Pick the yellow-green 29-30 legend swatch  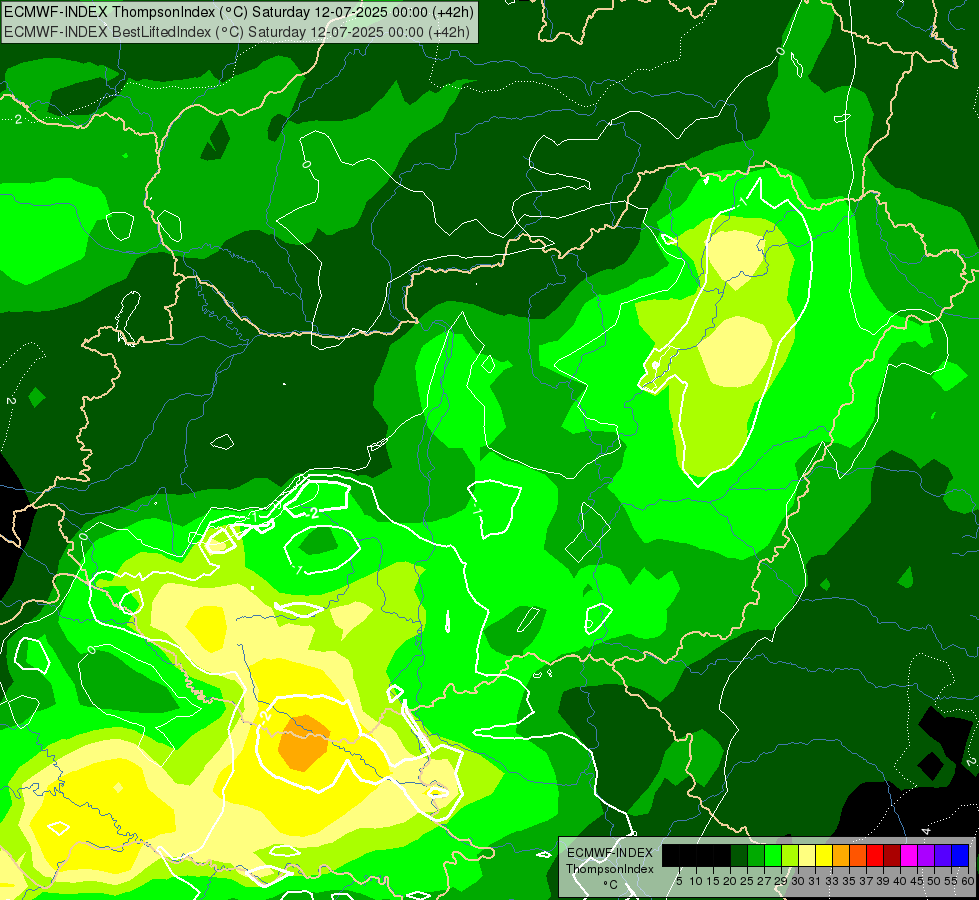(790, 855)
